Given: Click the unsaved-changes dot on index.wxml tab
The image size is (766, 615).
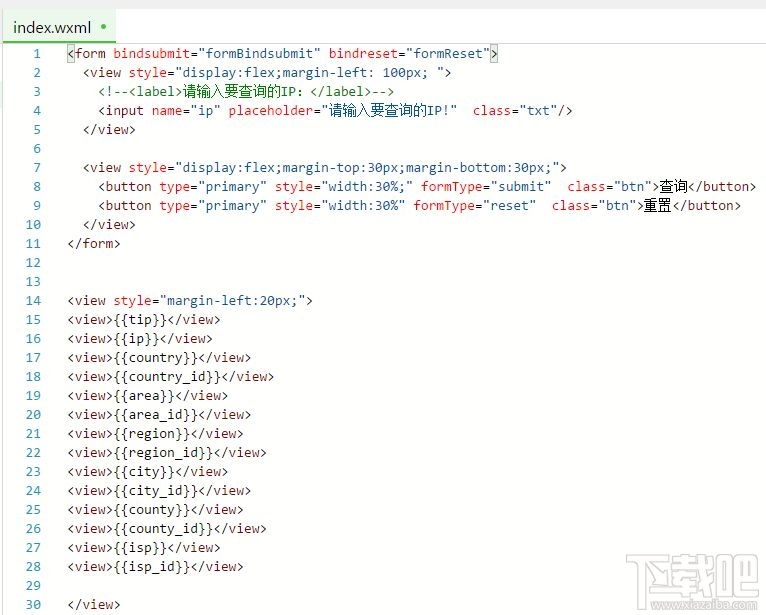Looking at the screenshot, I should click(x=104, y=27).
